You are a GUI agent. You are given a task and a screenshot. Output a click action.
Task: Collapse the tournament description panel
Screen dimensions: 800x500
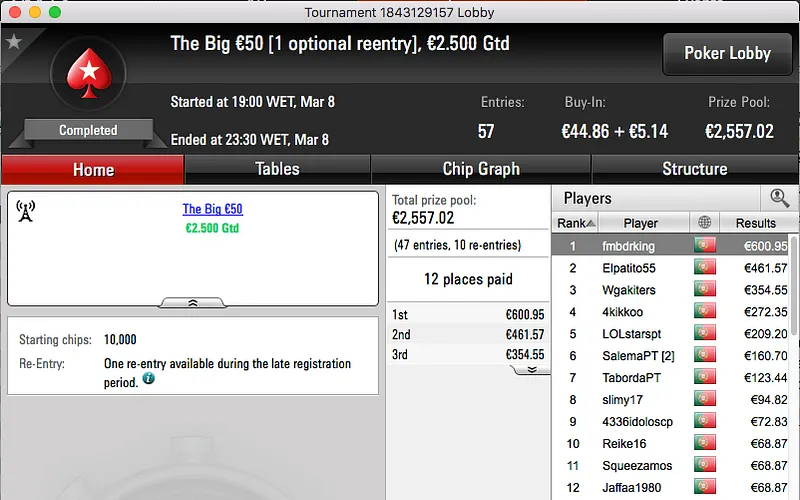(x=193, y=303)
